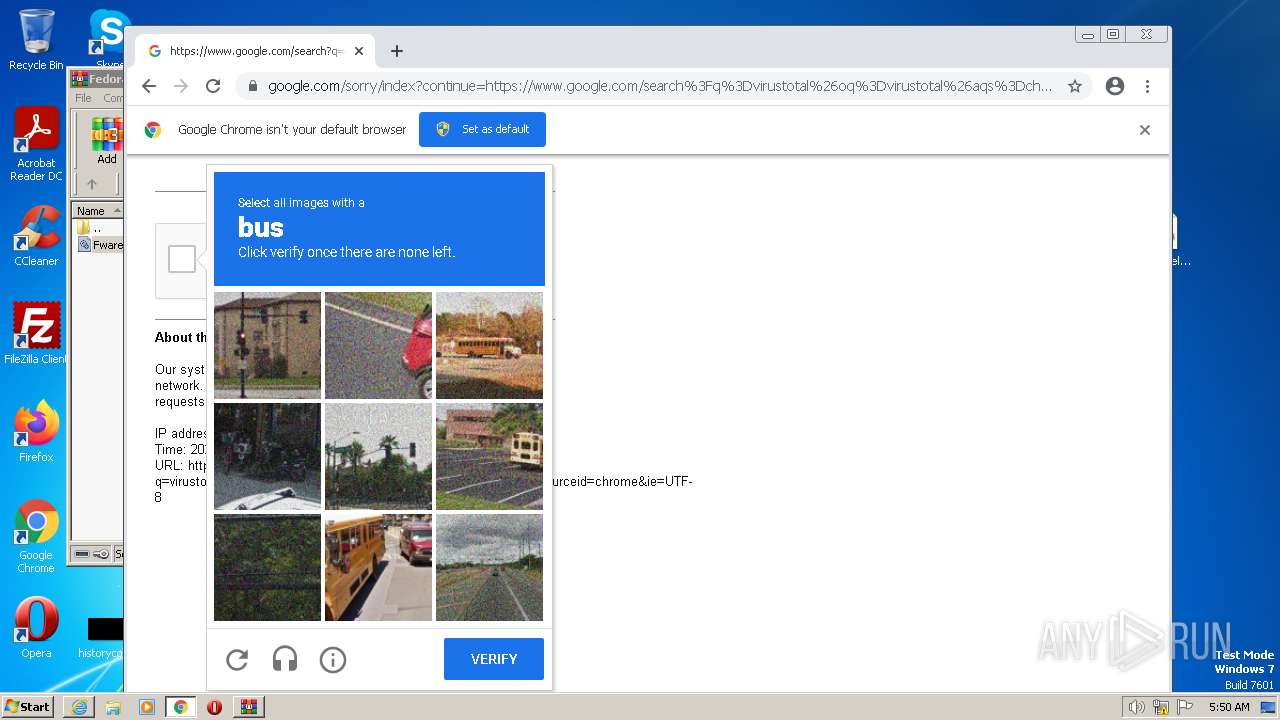Tick the I'm not a robot checkbox
1280x720 pixels.
(x=182, y=259)
